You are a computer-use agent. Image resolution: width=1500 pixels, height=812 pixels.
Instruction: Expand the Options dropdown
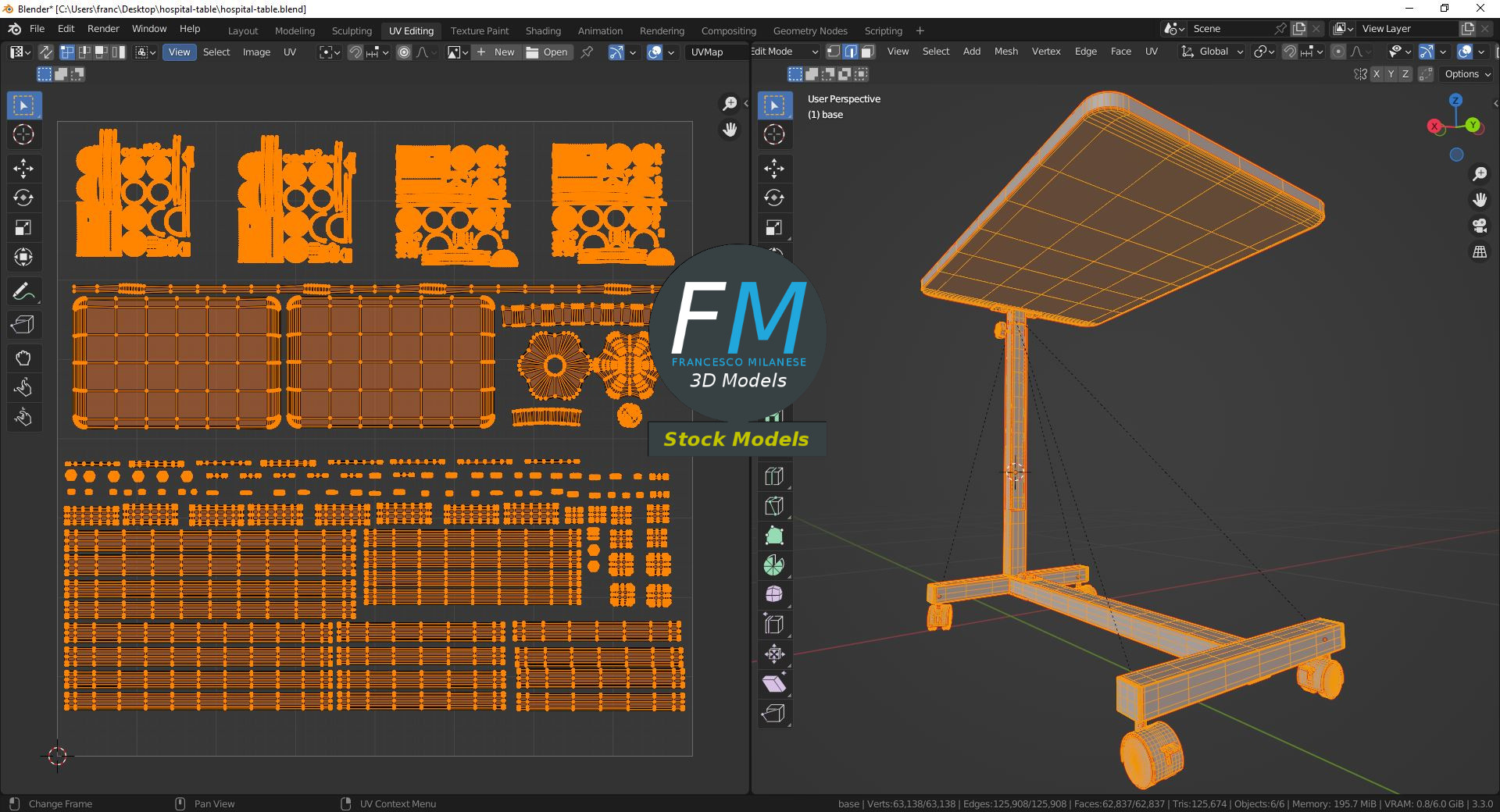tap(1467, 74)
